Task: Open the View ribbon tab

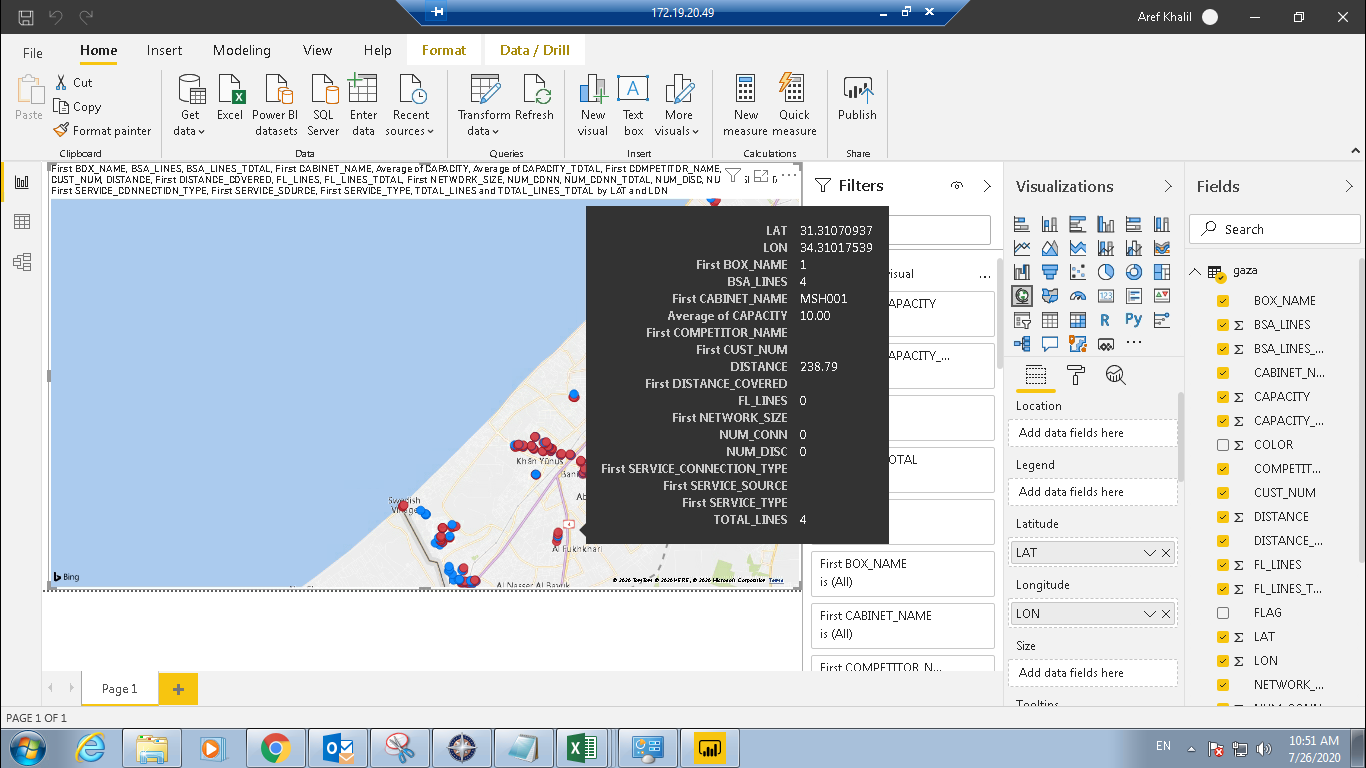Action: coord(317,50)
